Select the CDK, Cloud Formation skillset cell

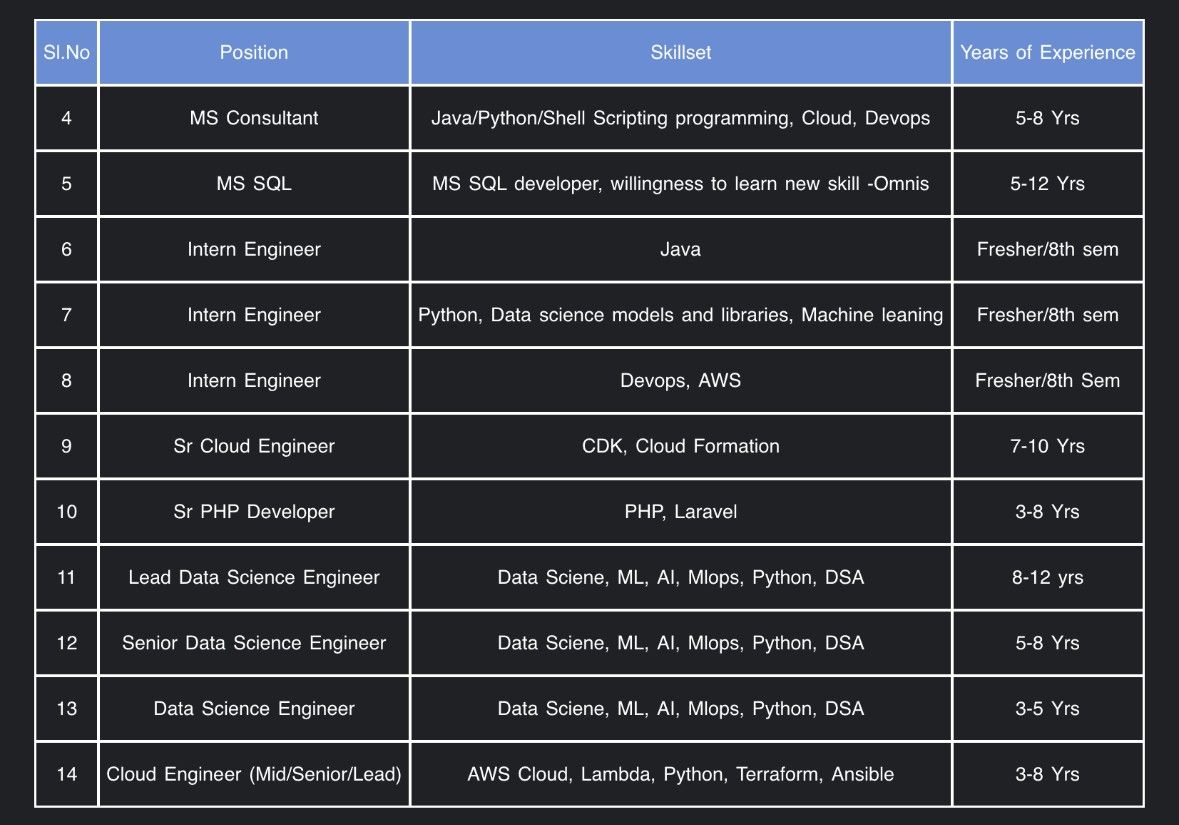click(680, 446)
